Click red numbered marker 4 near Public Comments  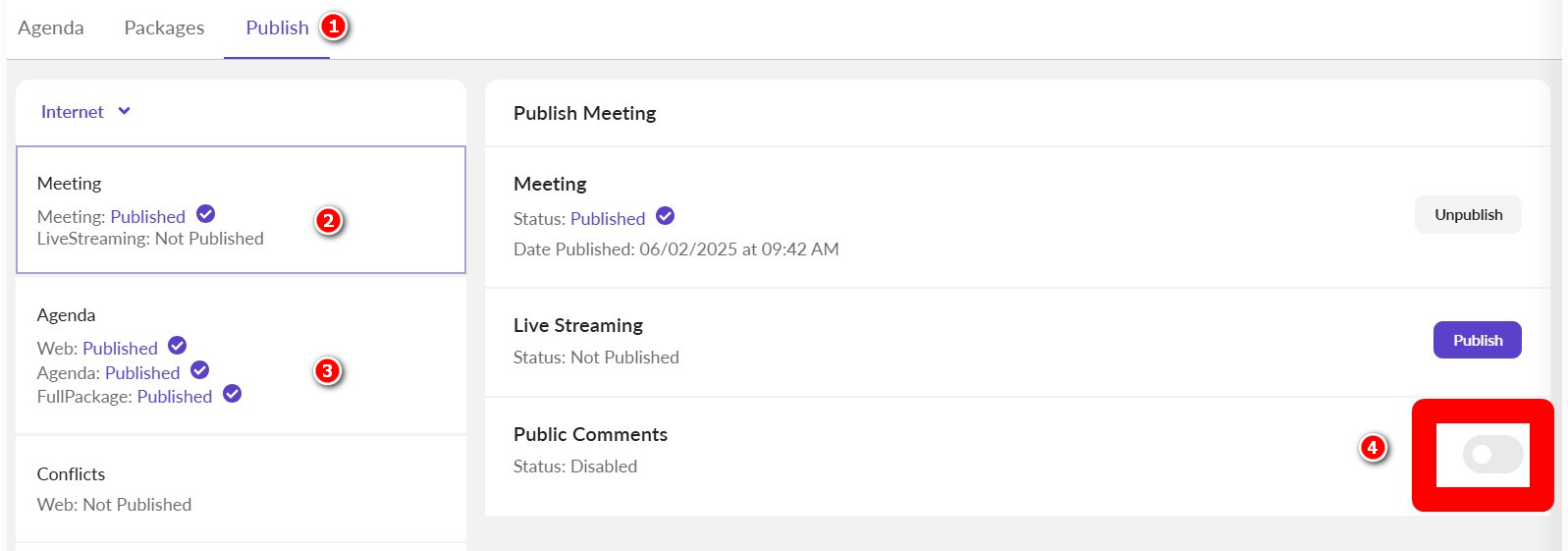click(x=1373, y=448)
